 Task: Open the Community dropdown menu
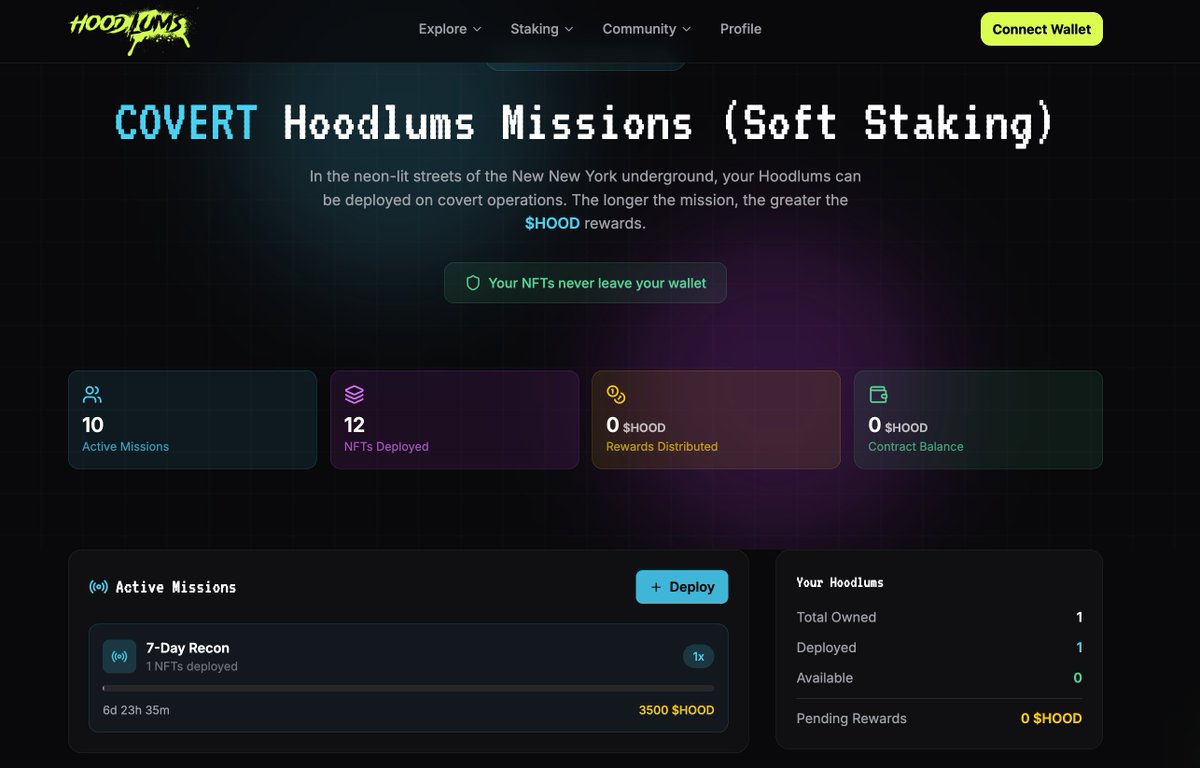pos(647,29)
